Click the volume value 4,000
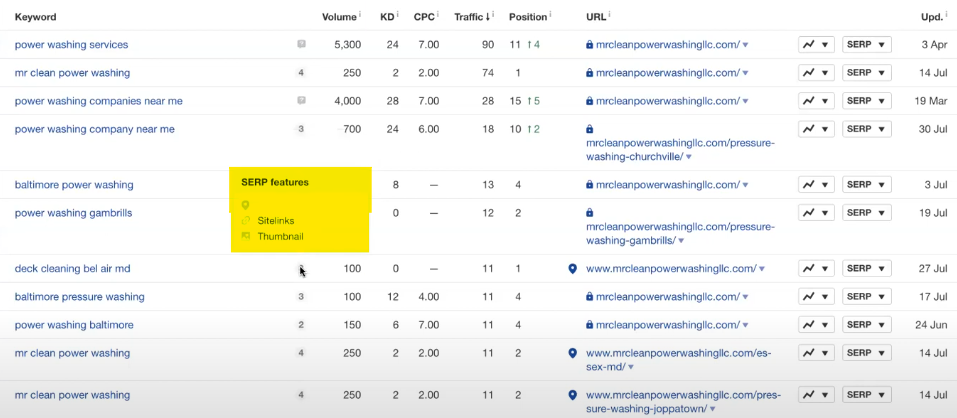This screenshot has width=957, height=418. click(348, 101)
